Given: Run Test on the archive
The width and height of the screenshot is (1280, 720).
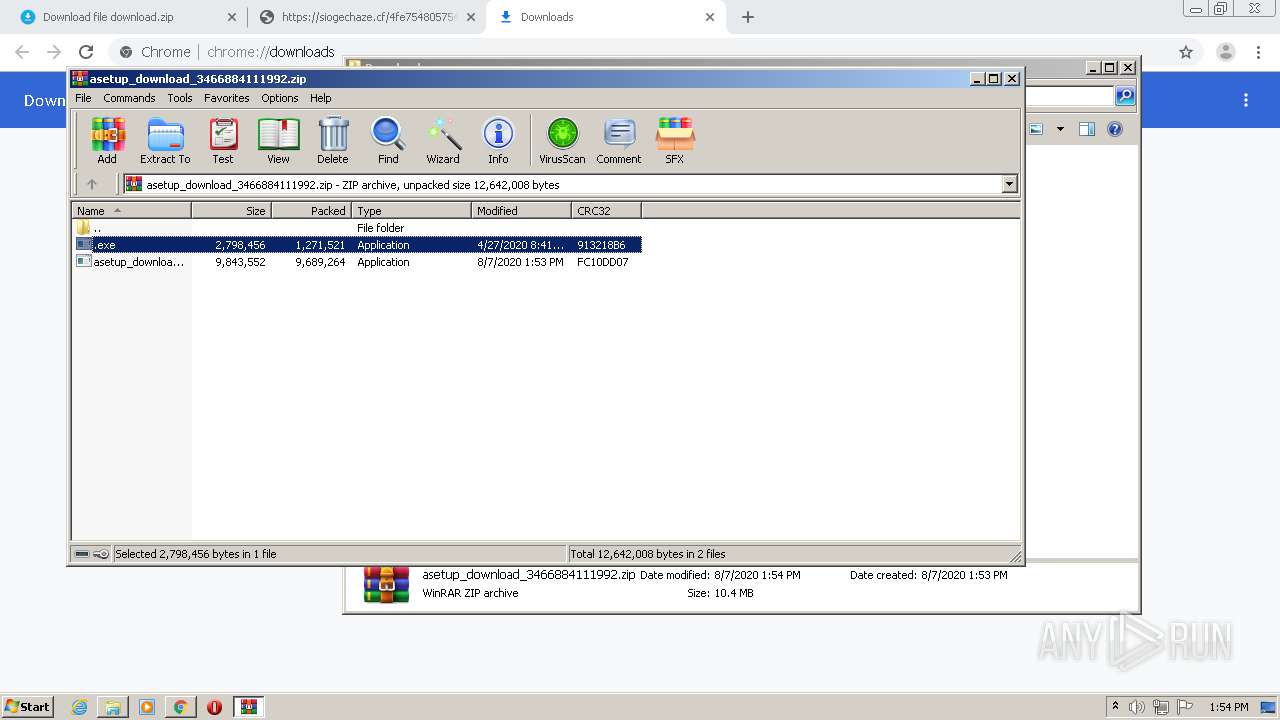Looking at the screenshot, I should [223, 141].
